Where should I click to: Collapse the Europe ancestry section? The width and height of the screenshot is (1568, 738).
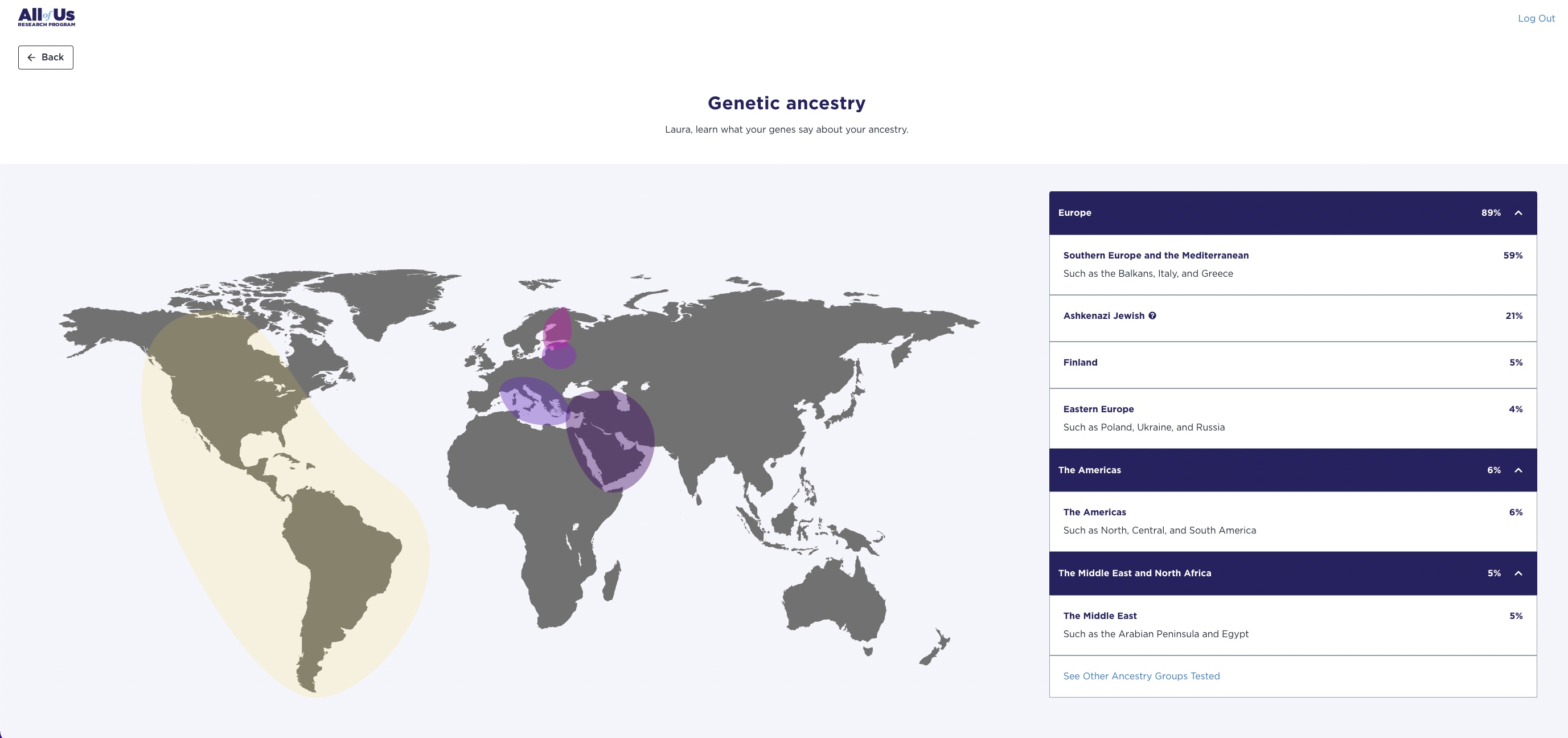[x=1517, y=212]
